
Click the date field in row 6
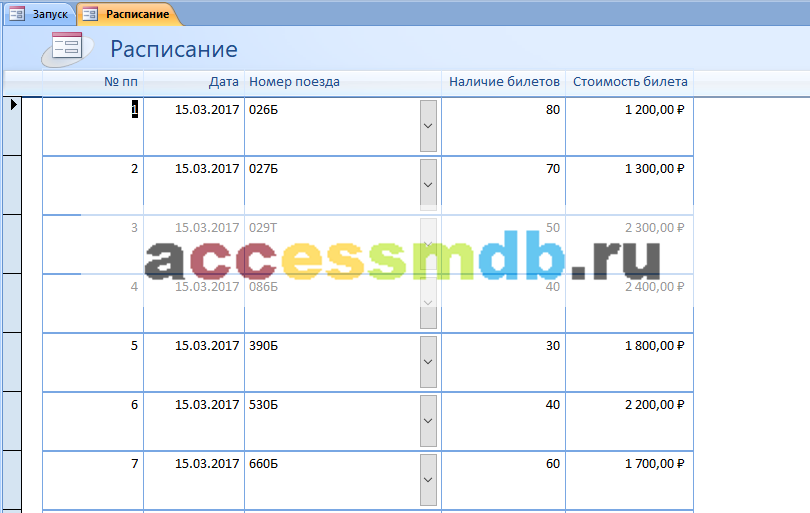[194, 421]
